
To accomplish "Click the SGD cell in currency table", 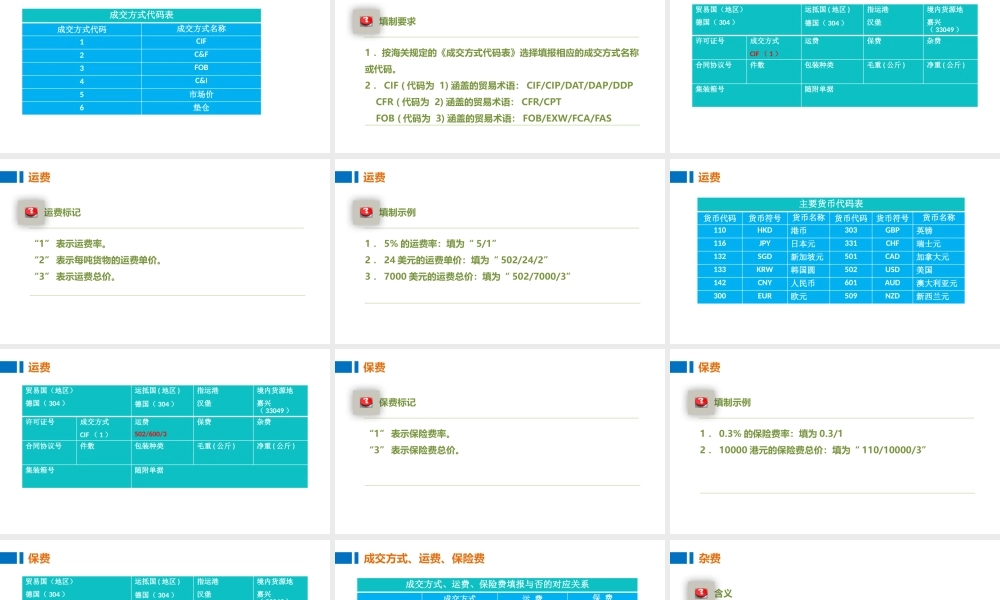I will [765, 257].
